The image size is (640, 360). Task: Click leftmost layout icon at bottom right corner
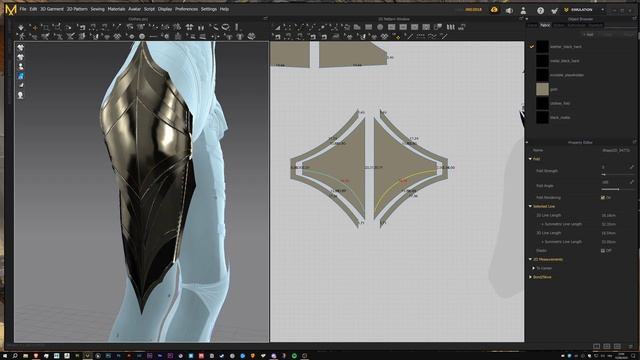tap(596, 346)
